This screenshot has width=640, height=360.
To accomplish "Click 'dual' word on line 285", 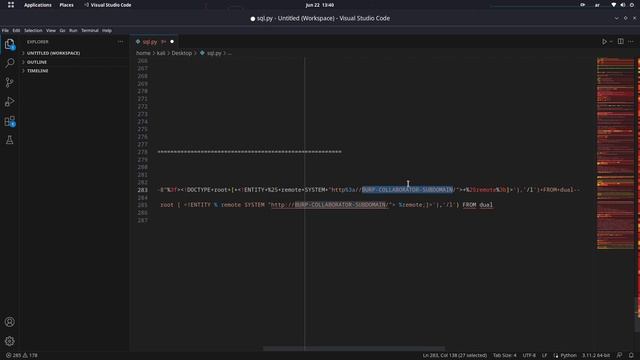I will tap(486, 205).
